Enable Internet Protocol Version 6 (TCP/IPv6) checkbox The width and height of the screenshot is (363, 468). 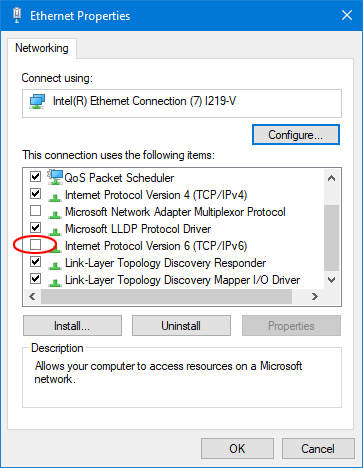[35, 245]
